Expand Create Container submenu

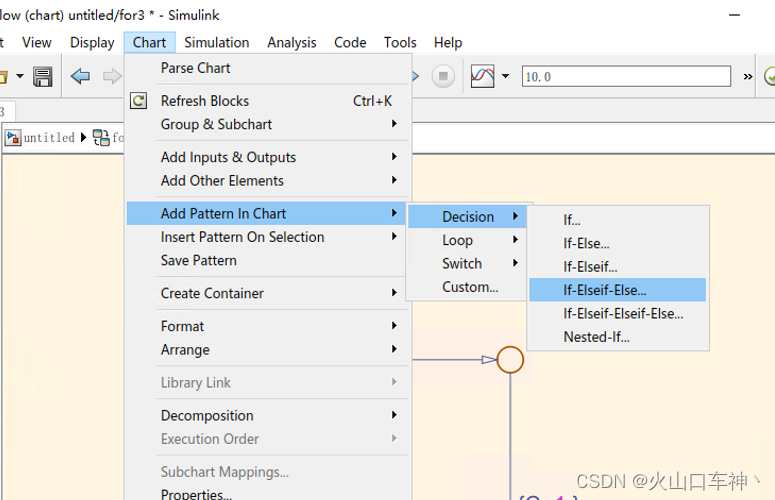click(x=267, y=293)
